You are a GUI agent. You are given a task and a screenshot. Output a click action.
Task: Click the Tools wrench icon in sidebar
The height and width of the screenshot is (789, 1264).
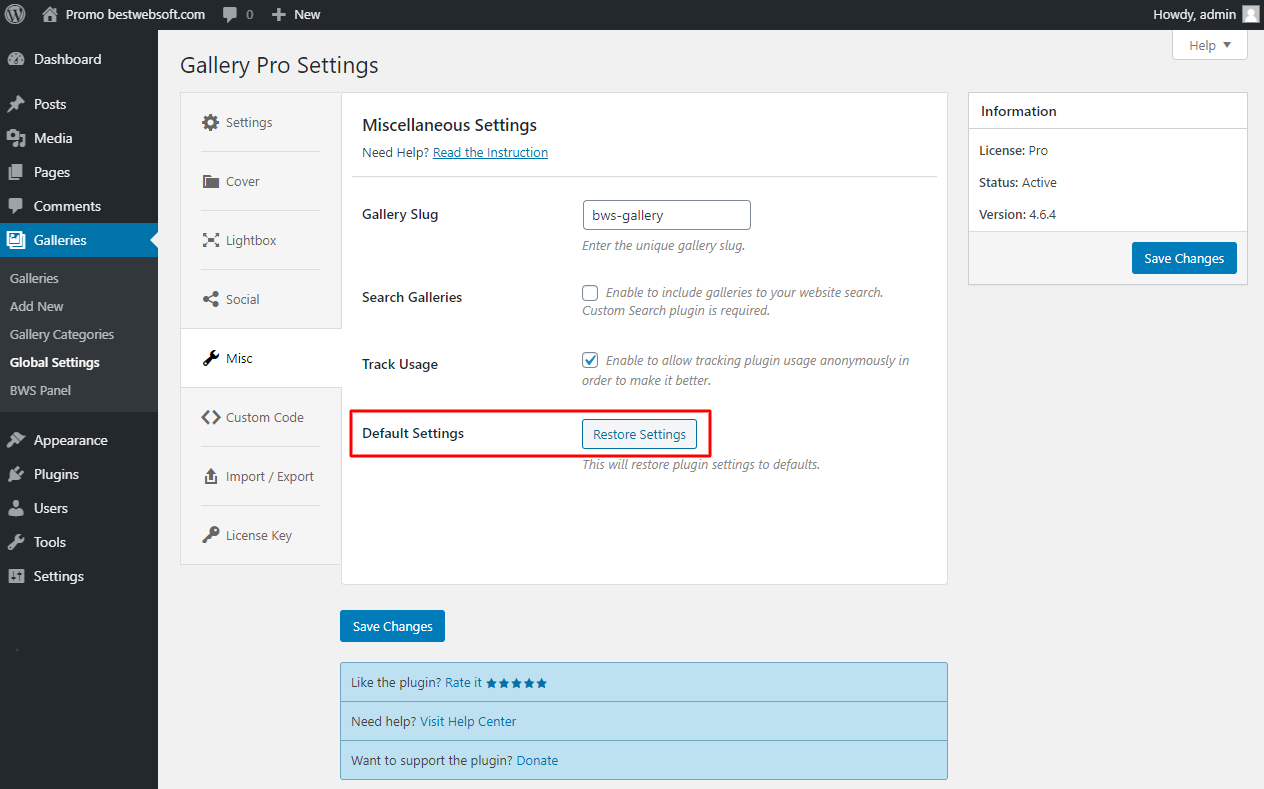point(16,542)
